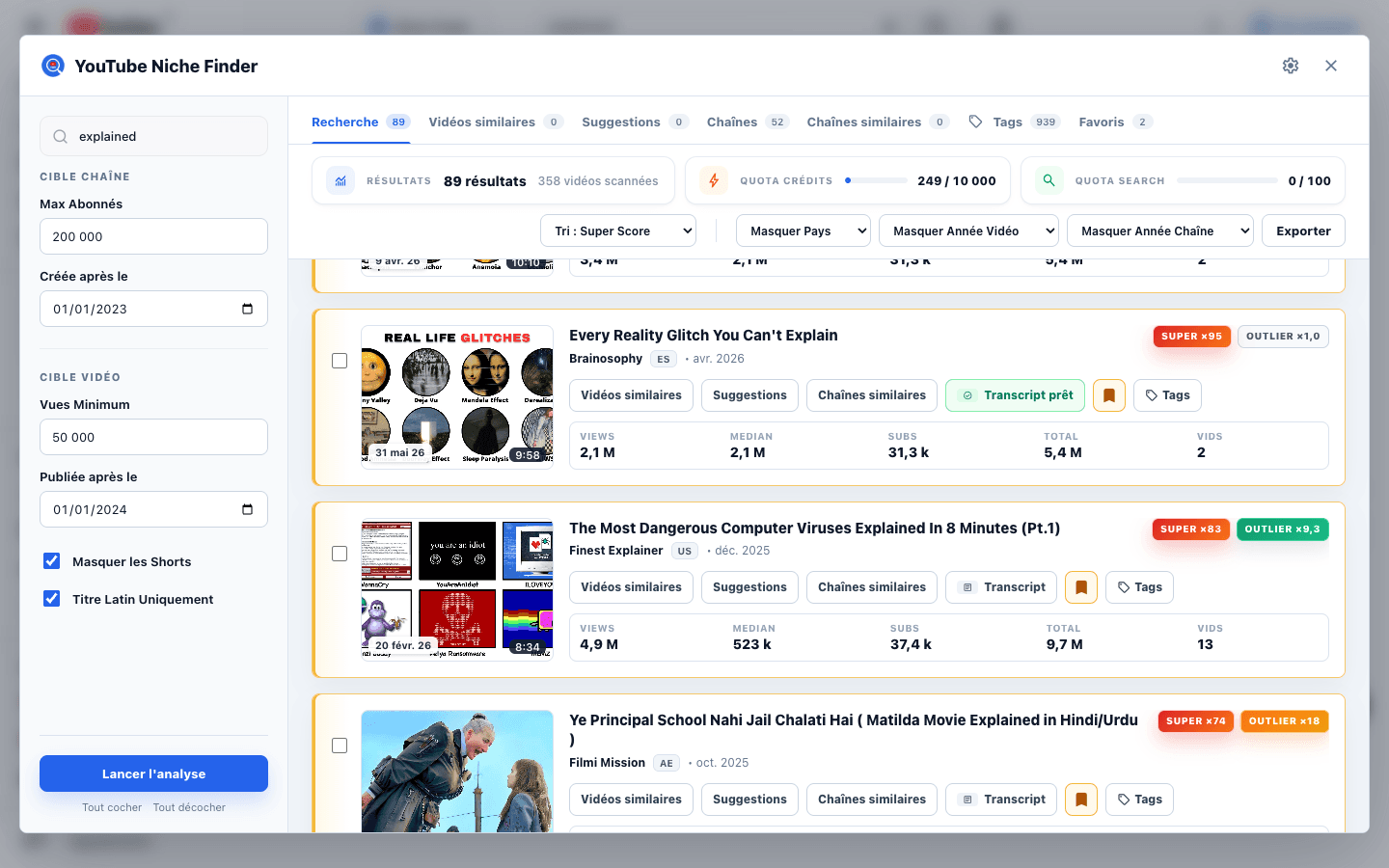Click 'Tout cocher' link
The height and width of the screenshot is (868, 1389).
112,808
